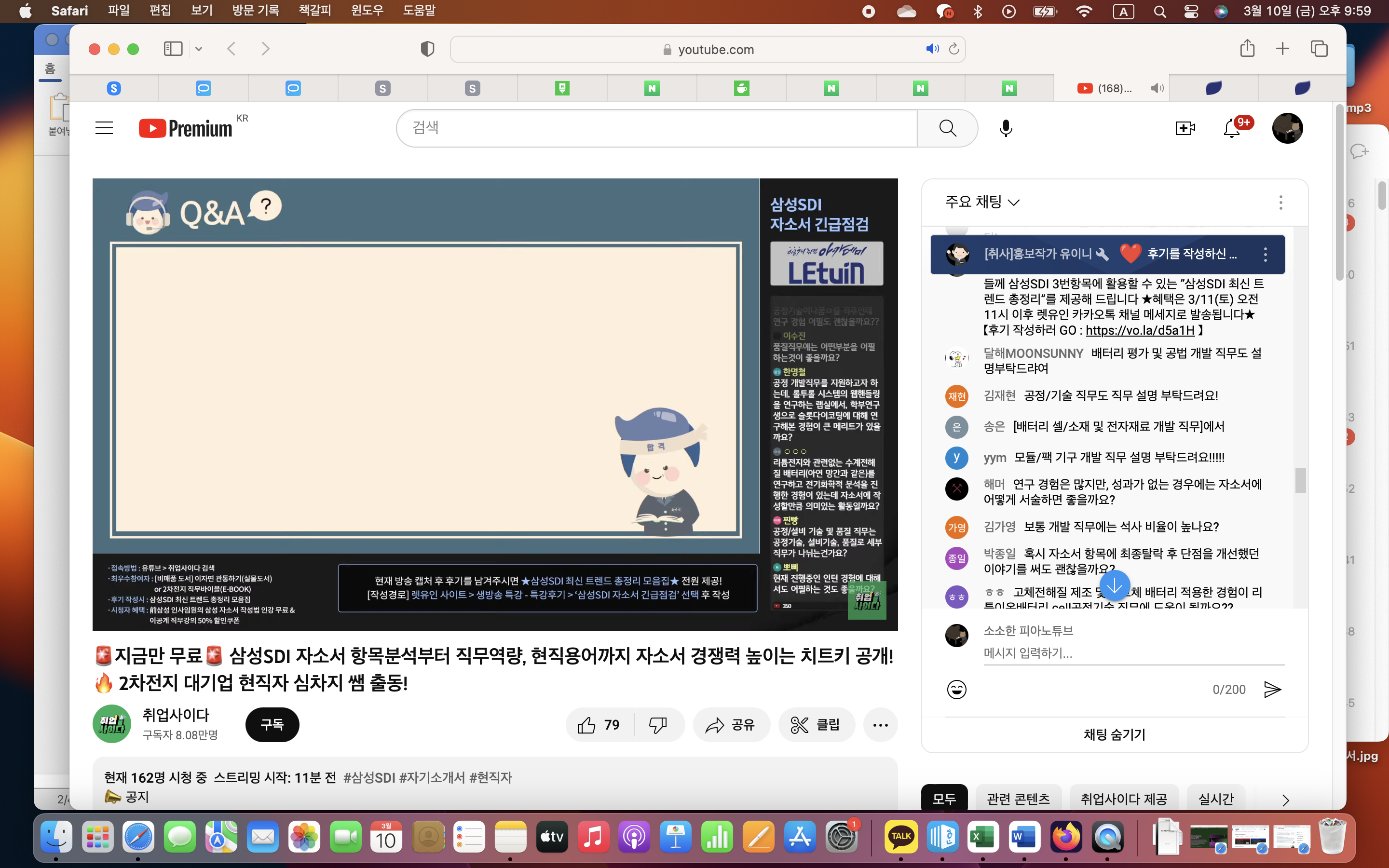Like the video with thumbs up
The width and height of the screenshot is (1389, 868).
pyautogui.click(x=599, y=725)
